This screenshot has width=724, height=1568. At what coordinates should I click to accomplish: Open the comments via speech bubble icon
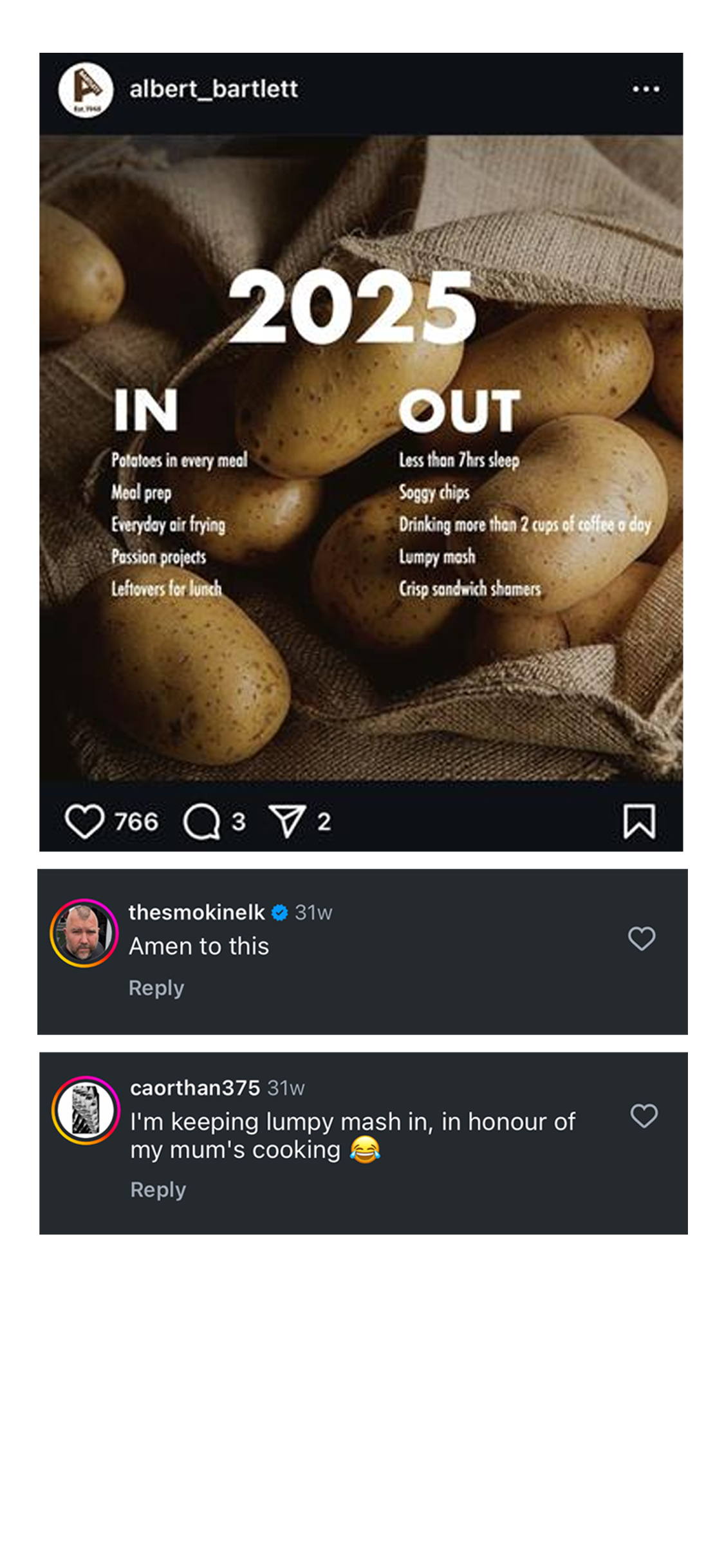[202, 822]
